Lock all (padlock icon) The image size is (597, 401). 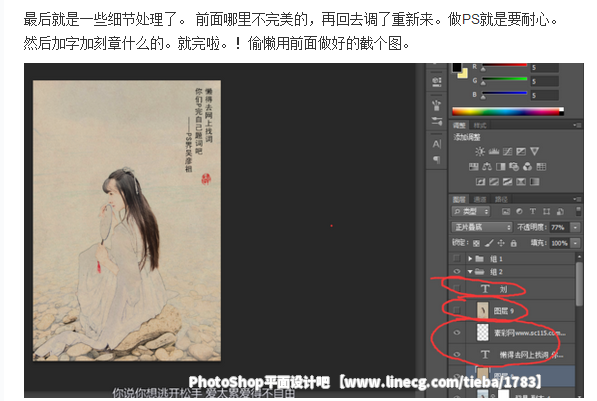tap(514, 243)
